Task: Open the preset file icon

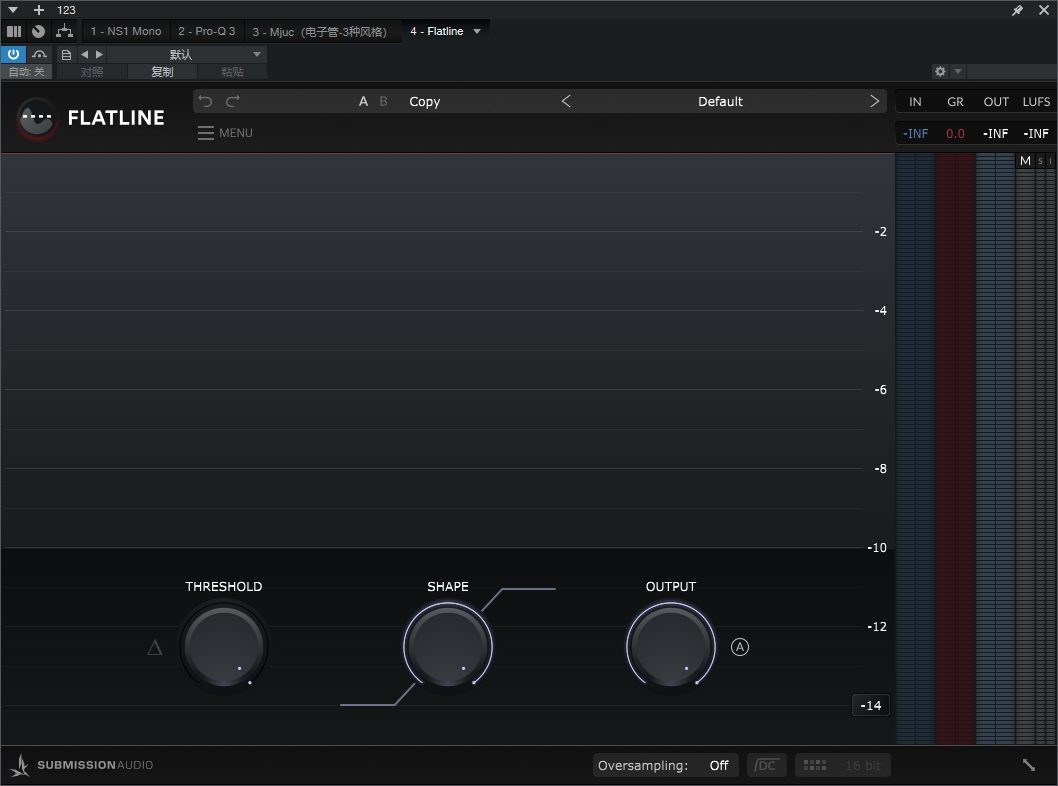Action: click(66, 55)
